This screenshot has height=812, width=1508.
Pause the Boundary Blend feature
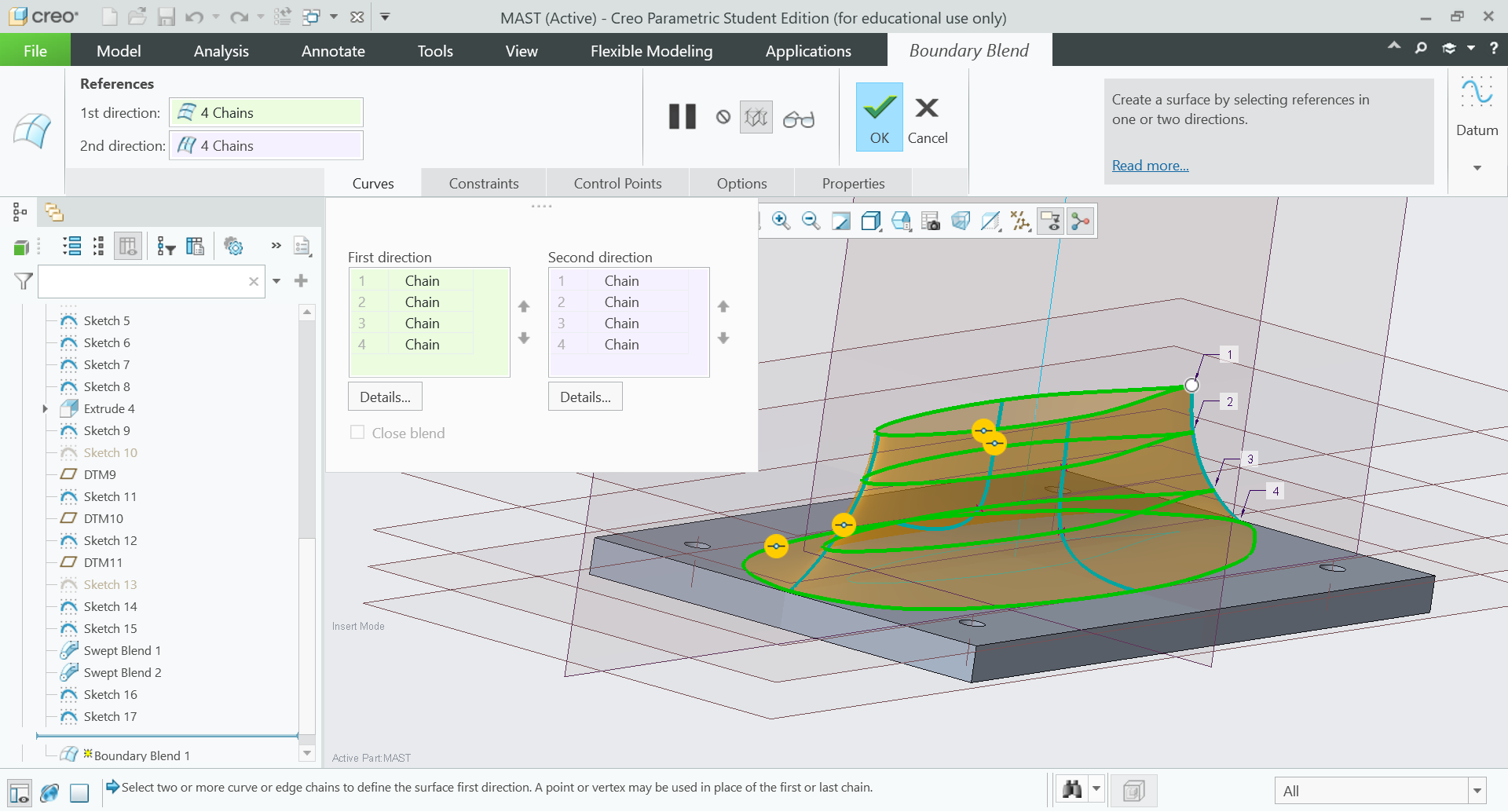[682, 116]
